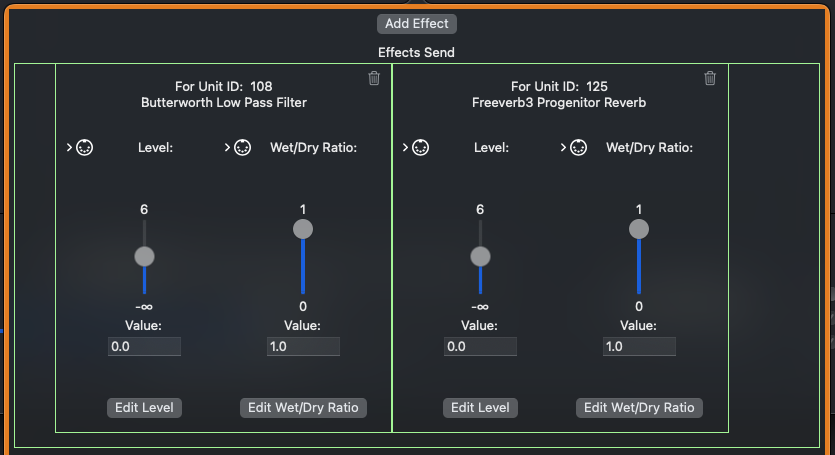Focus the Butterworth Level value field

click(144, 346)
